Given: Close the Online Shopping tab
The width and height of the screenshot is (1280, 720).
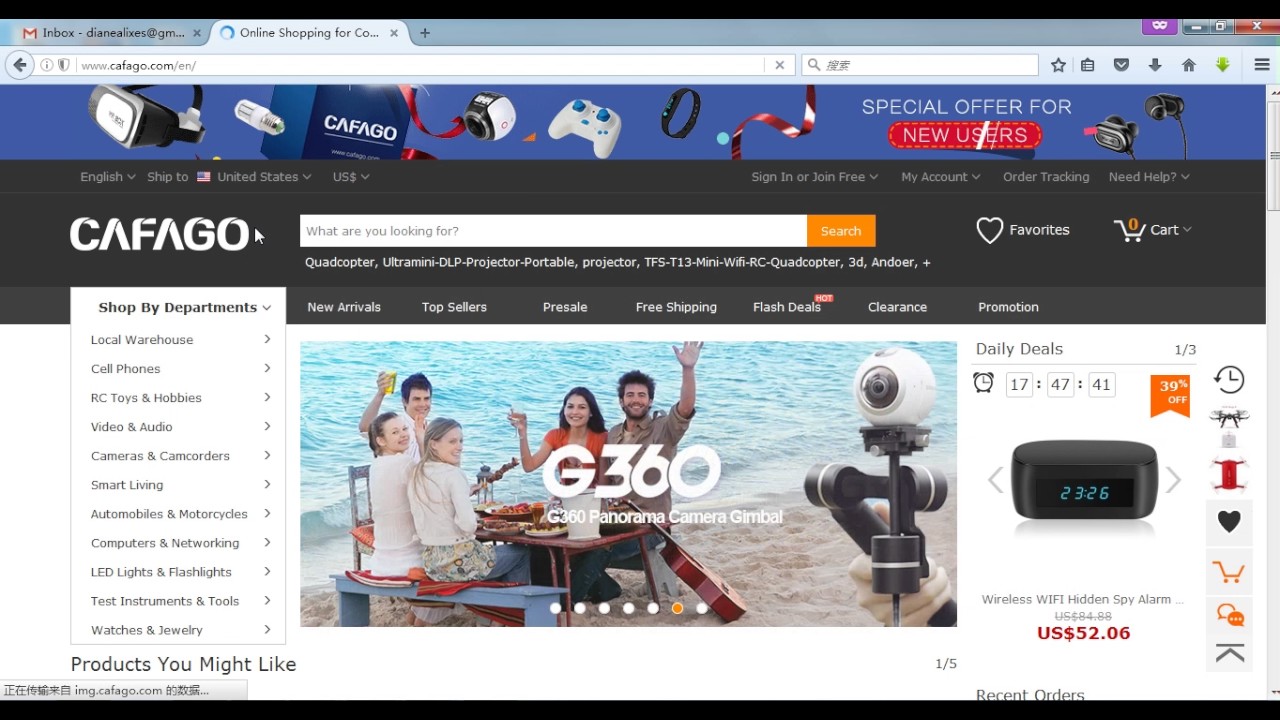Looking at the screenshot, I should coord(394,33).
